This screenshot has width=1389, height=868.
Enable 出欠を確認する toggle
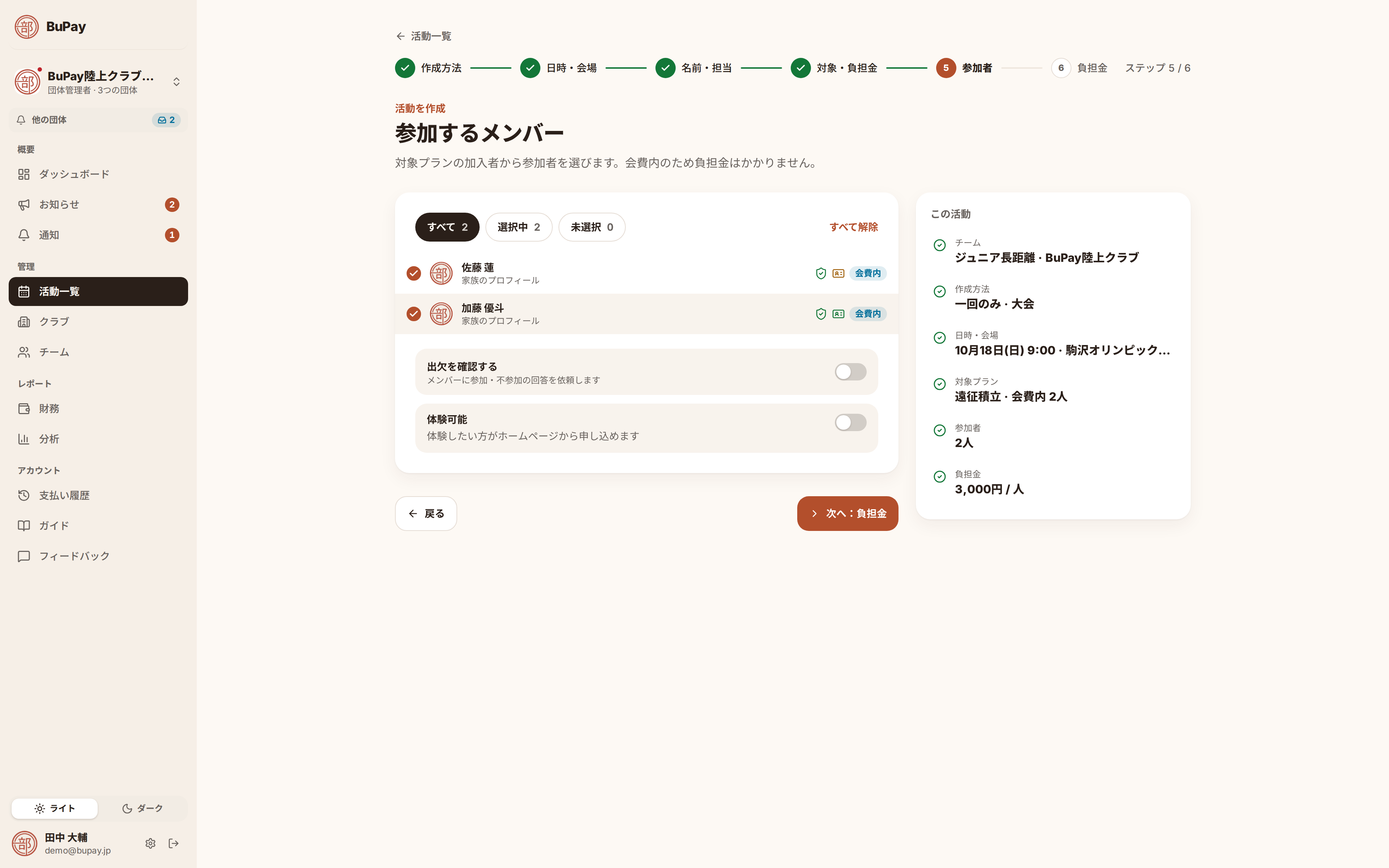pos(850,372)
